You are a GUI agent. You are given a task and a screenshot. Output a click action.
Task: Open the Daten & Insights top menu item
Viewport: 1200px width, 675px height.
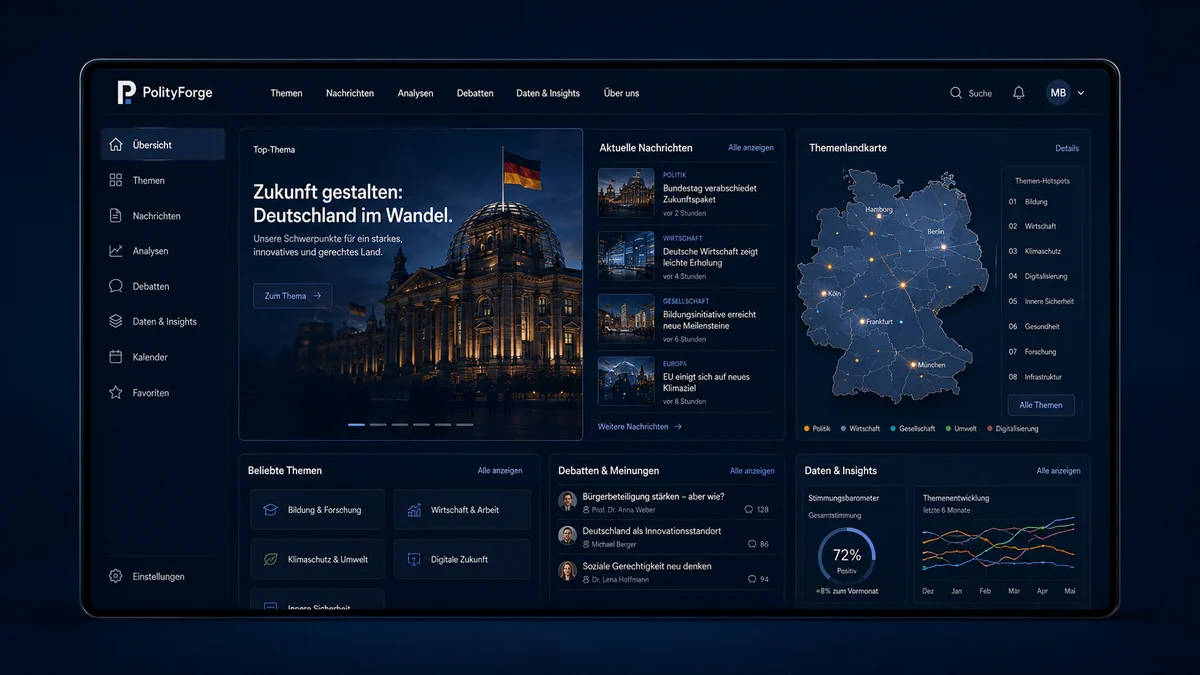pyautogui.click(x=548, y=93)
